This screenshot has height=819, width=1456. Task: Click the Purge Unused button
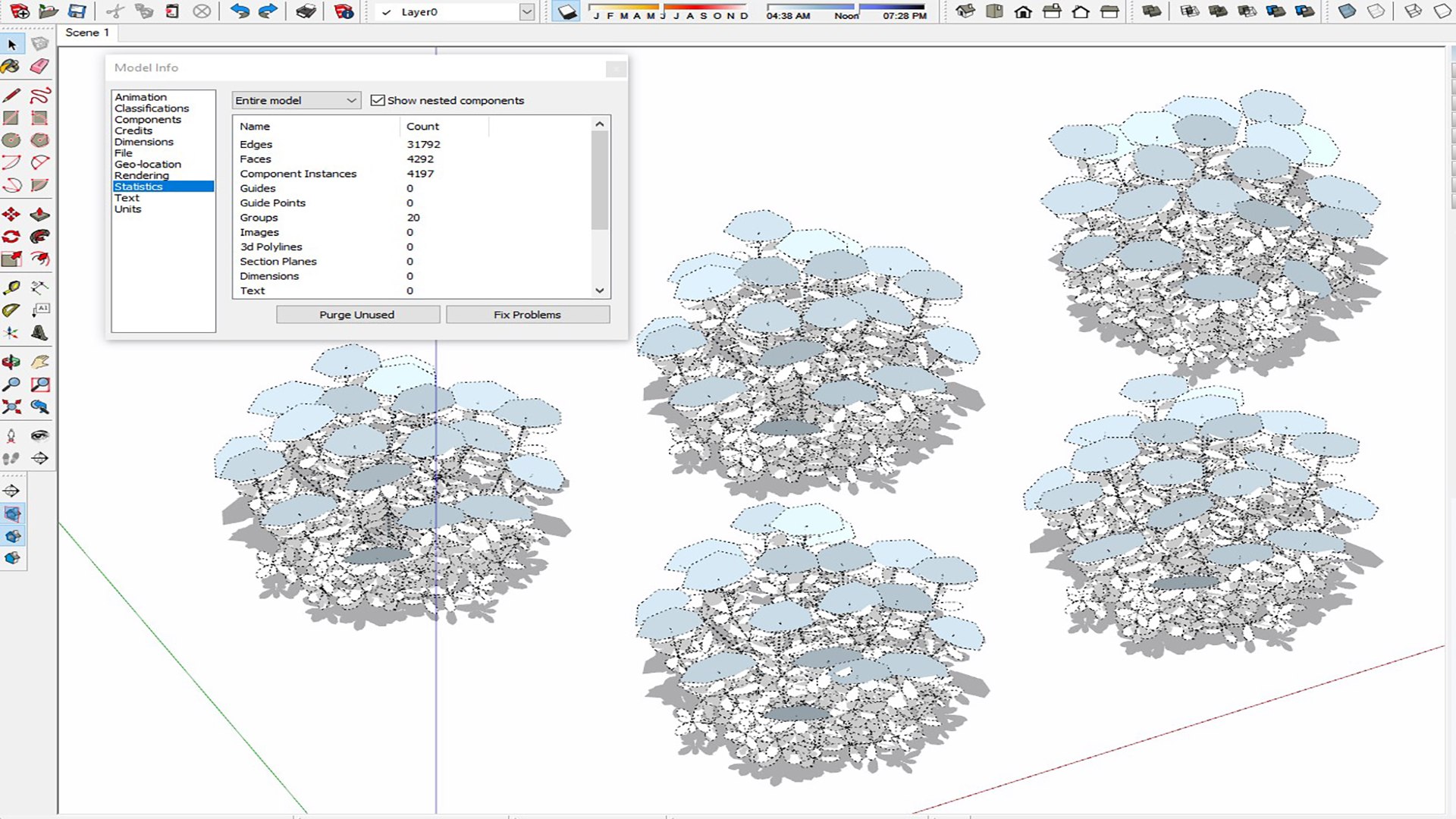click(x=357, y=315)
